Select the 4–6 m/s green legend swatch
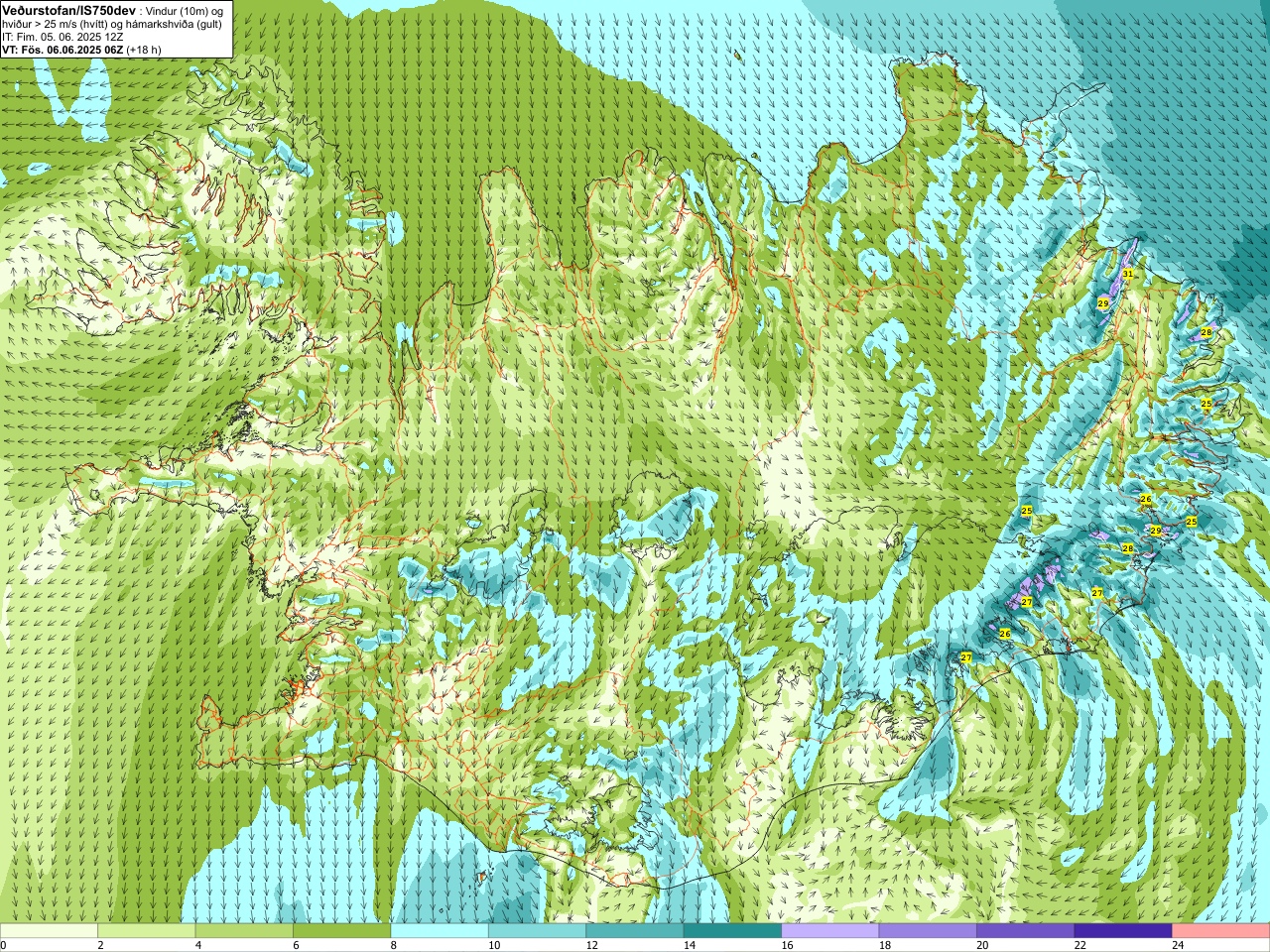The width and height of the screenshot is (1270, 952). coord(244,931)
